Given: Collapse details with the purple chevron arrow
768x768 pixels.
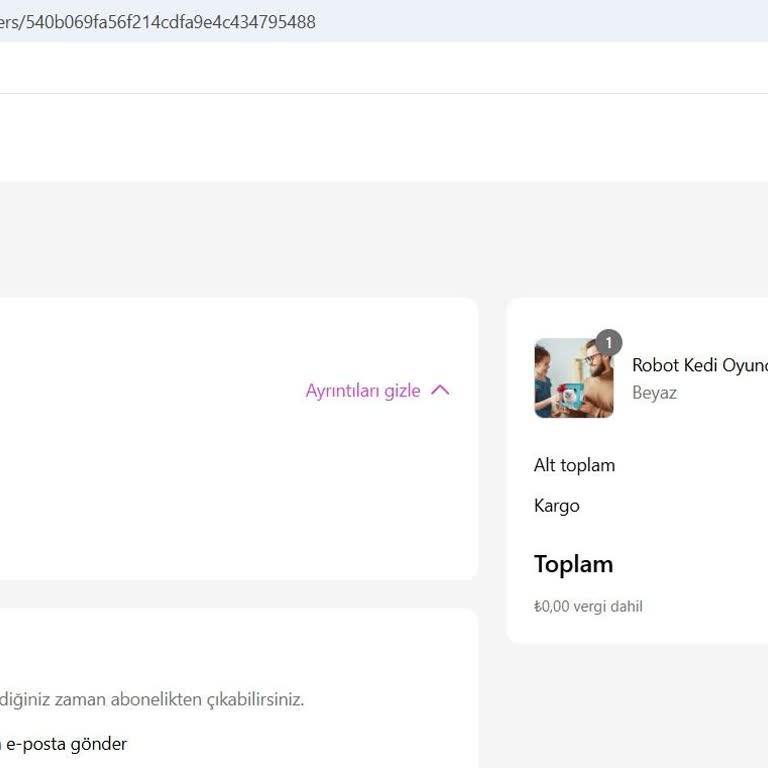Looking at the screenshot, I should pyautogui.click(x=440, y=390).
